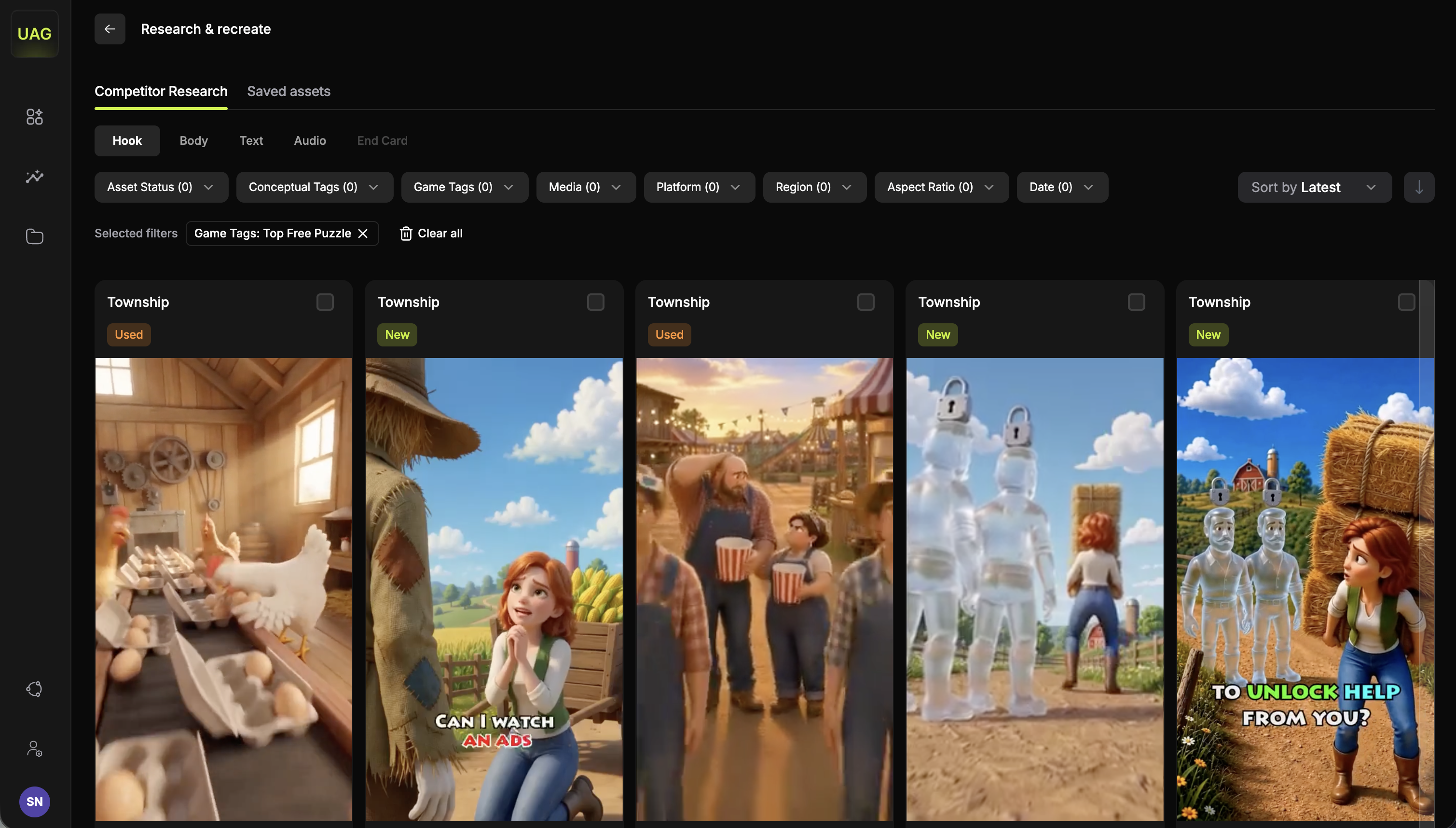Go back using the arrow button

point(110,29)
